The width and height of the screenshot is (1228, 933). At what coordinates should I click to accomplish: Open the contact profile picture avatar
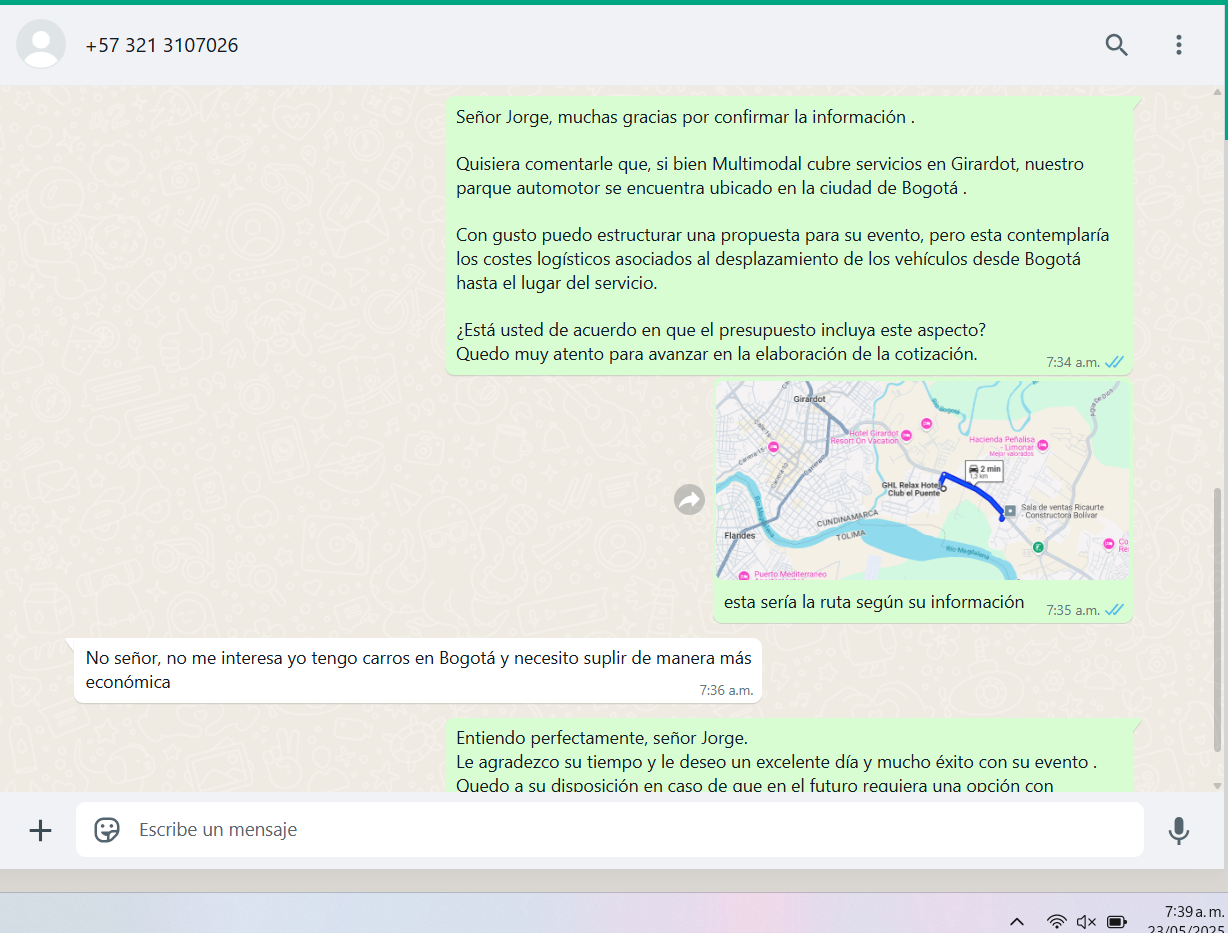click(x=41, y=45)
